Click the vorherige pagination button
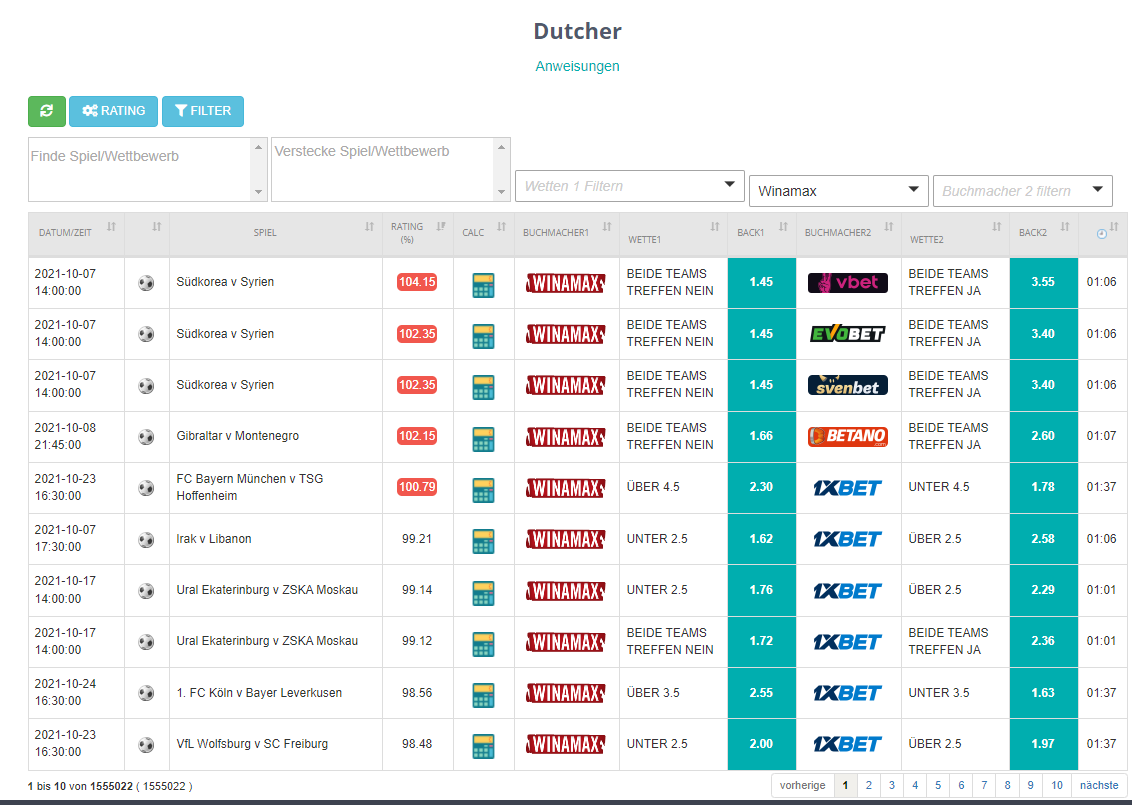 [x=802, y=785]
